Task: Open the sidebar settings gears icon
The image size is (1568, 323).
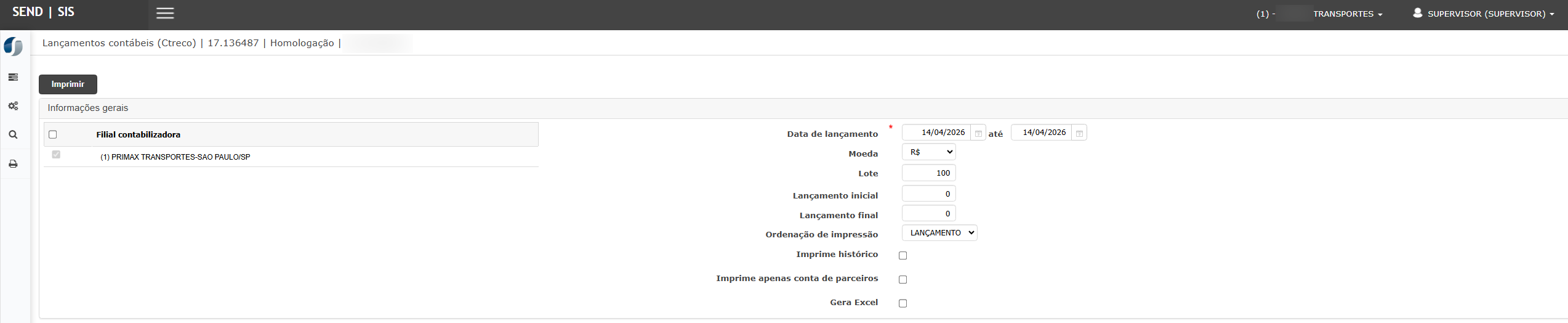Action: [x=13, y=106]
